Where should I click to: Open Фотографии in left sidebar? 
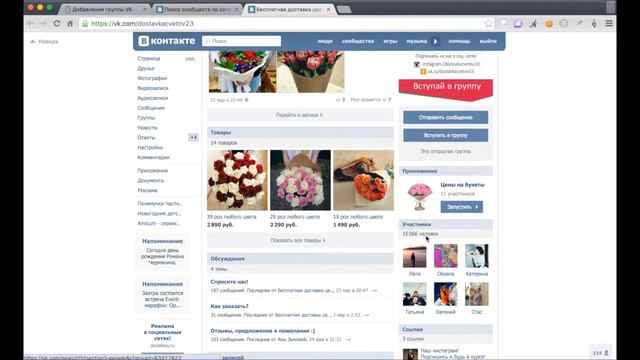click(x=152, y=78)
